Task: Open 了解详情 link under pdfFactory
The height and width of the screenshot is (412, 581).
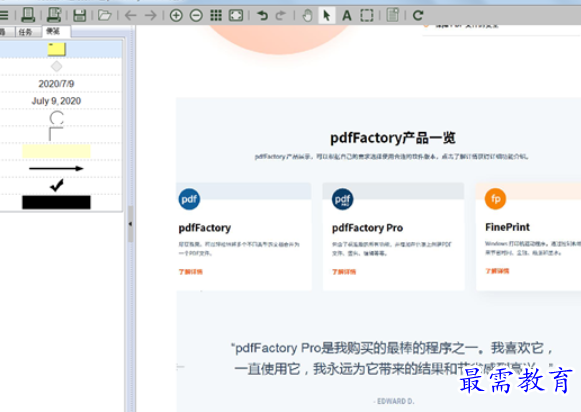Action: [x=190, y=272]
